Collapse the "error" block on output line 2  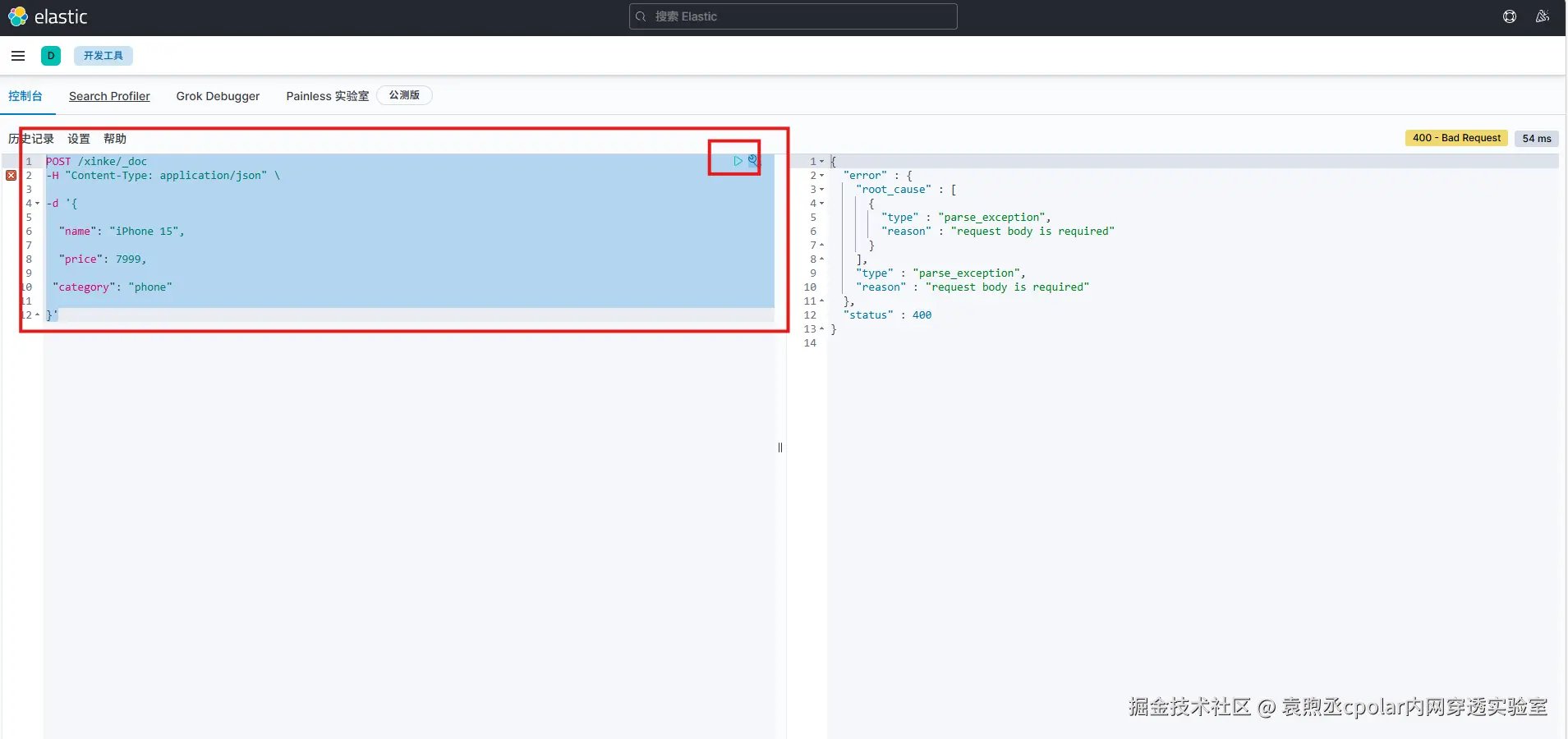tap(822, 176)
